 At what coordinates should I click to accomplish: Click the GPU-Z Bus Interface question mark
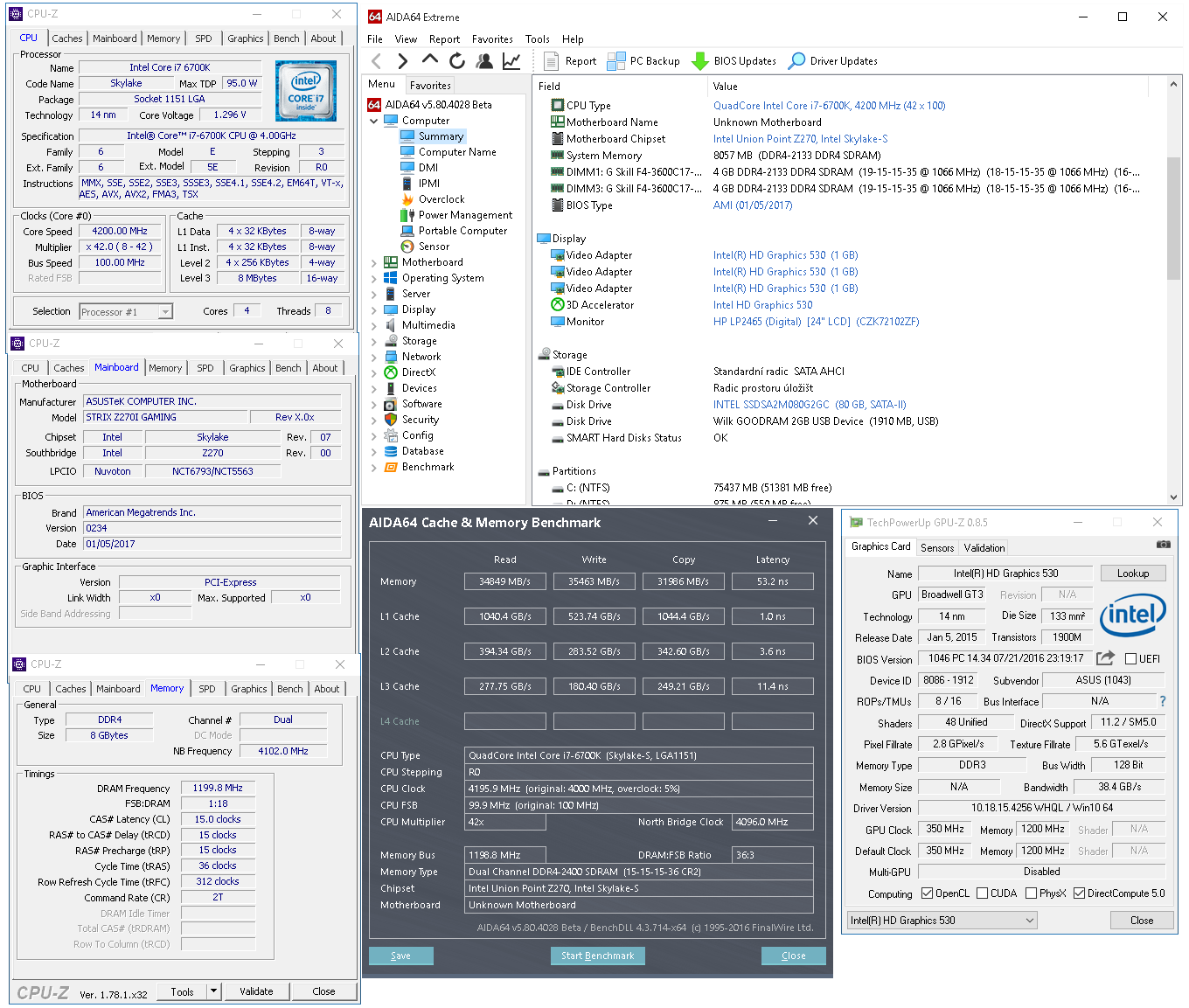1163,701
